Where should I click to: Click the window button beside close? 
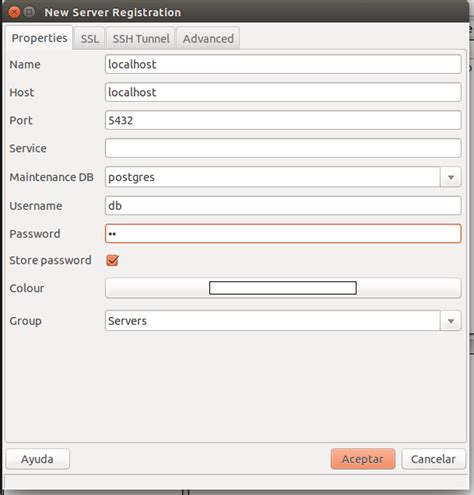click(30, 12)
